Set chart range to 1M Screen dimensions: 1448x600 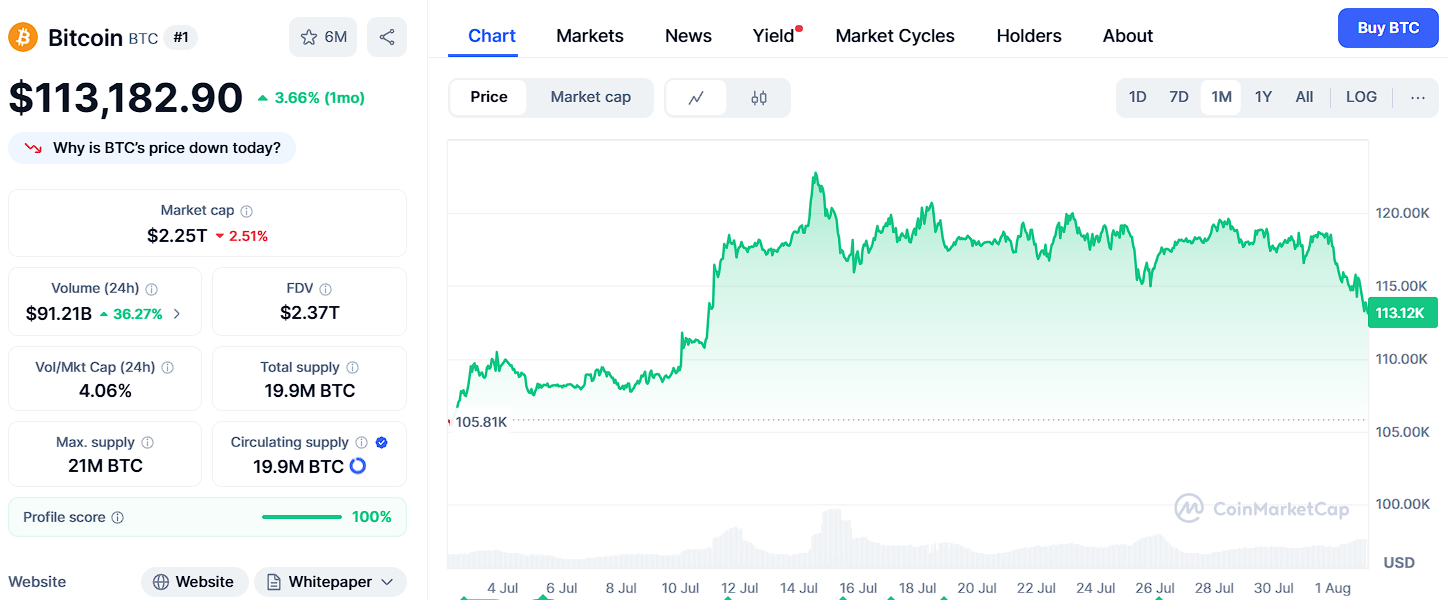[x=1221, y=97]
